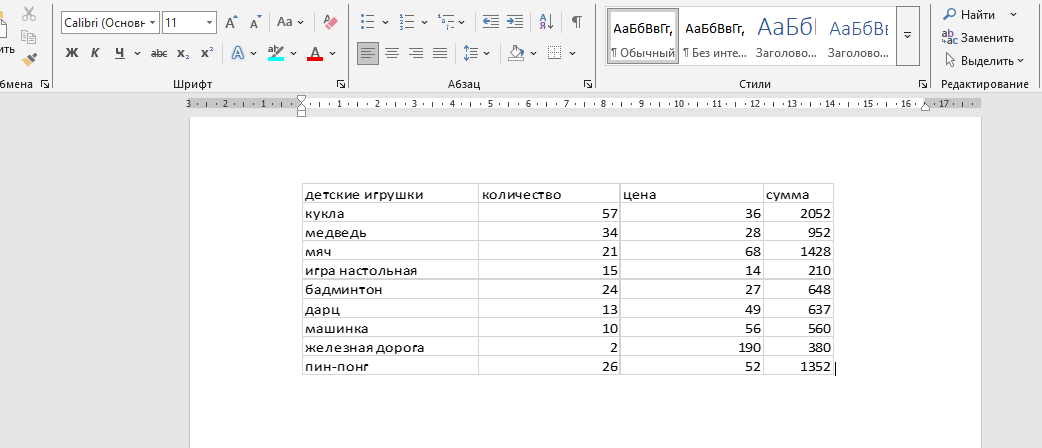Select the 'Обычный' style in the gallery

(643, 35)
